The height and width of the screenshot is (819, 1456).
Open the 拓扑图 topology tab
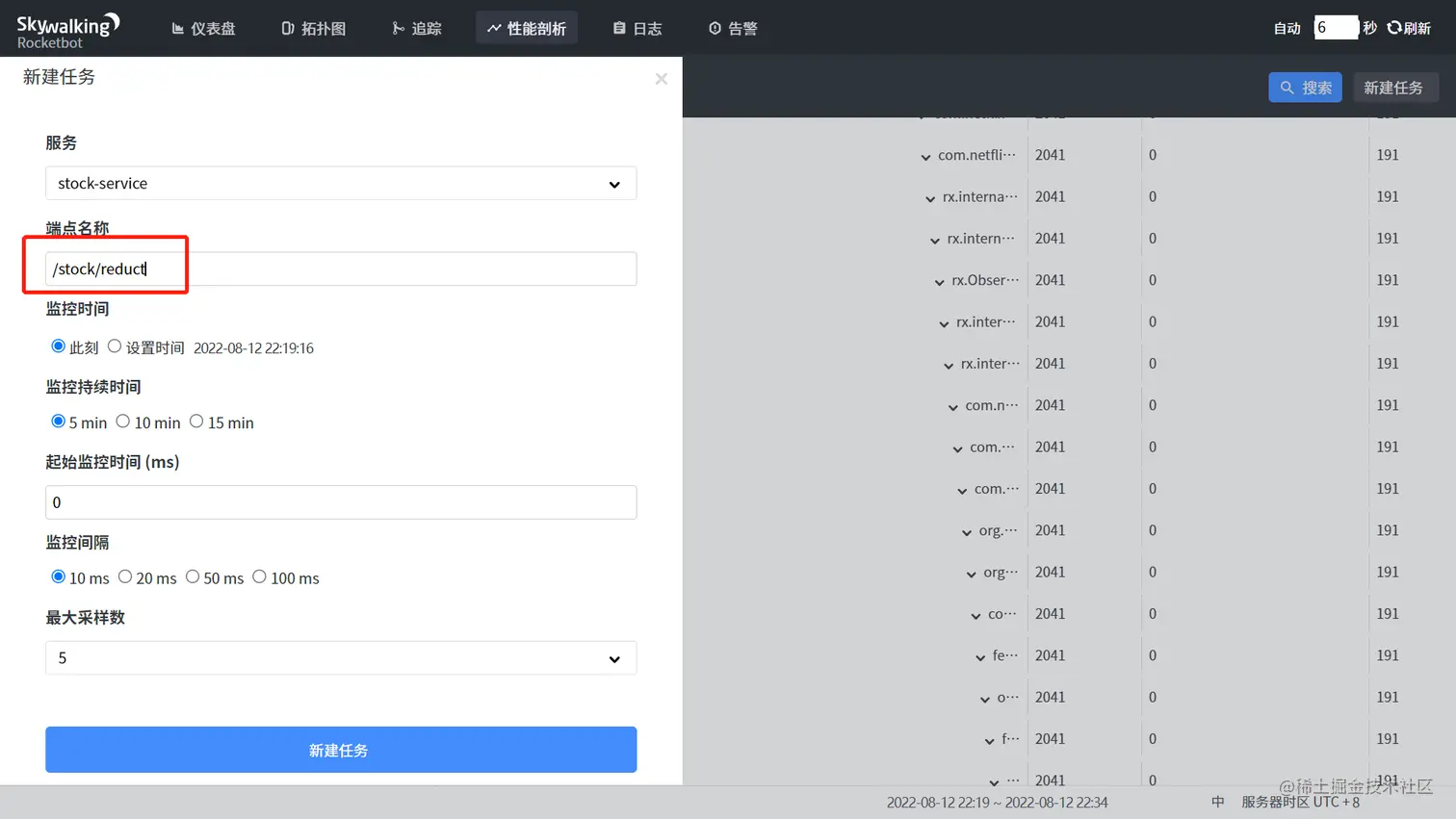(x=314, y=29)
